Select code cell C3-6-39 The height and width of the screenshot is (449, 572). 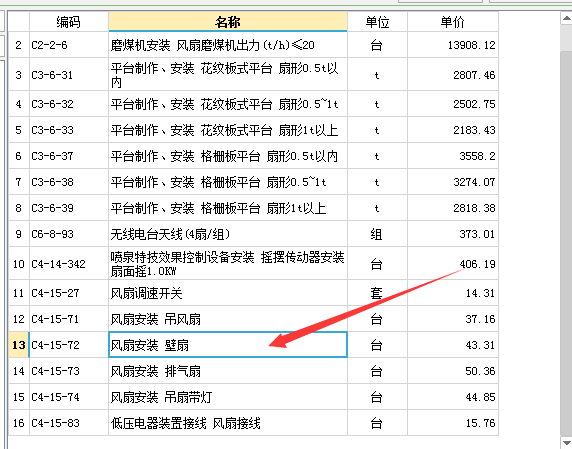click(x=69, y=208)
